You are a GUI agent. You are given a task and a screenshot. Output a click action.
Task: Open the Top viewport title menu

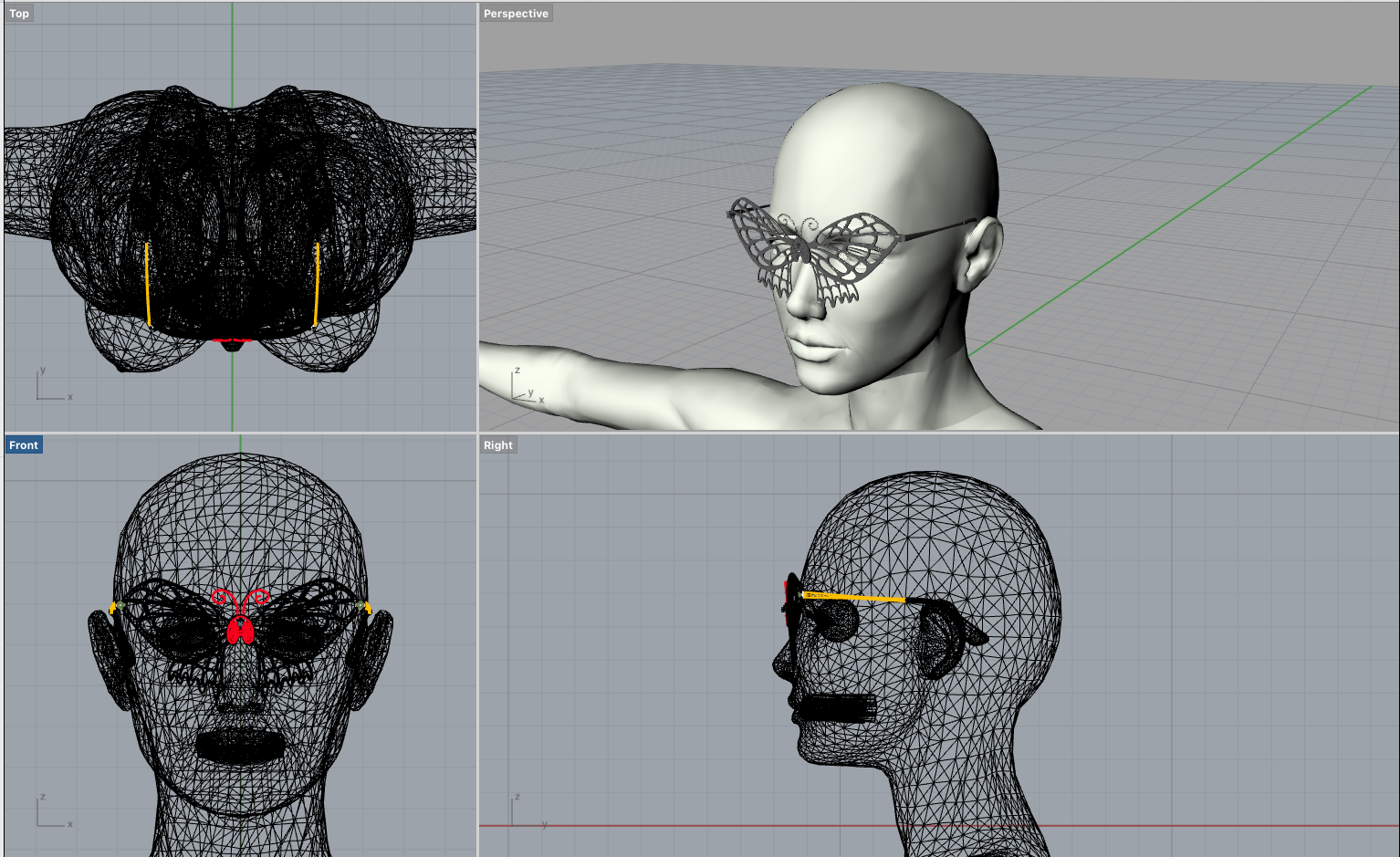[18, 13]
